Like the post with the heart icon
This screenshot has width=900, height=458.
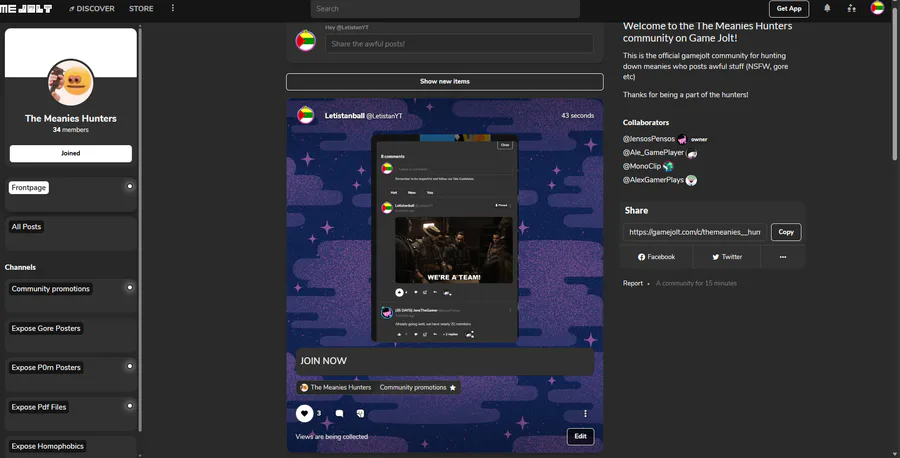(304, 413)
